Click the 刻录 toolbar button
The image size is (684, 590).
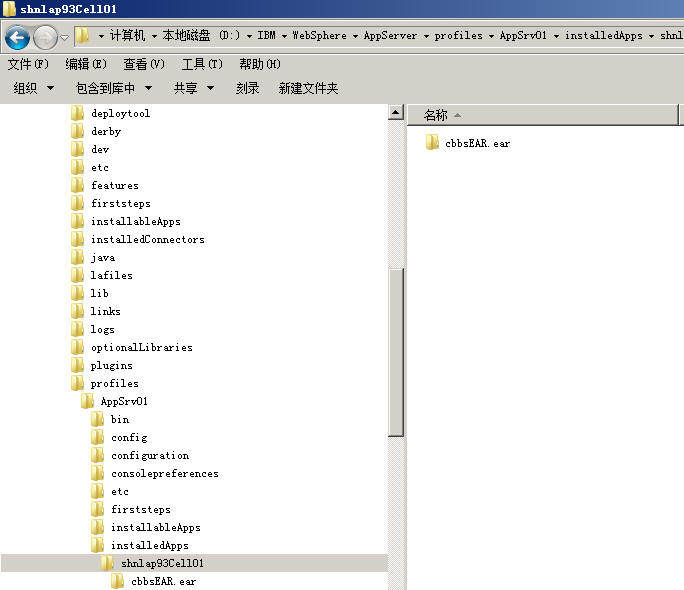(247, 88)
